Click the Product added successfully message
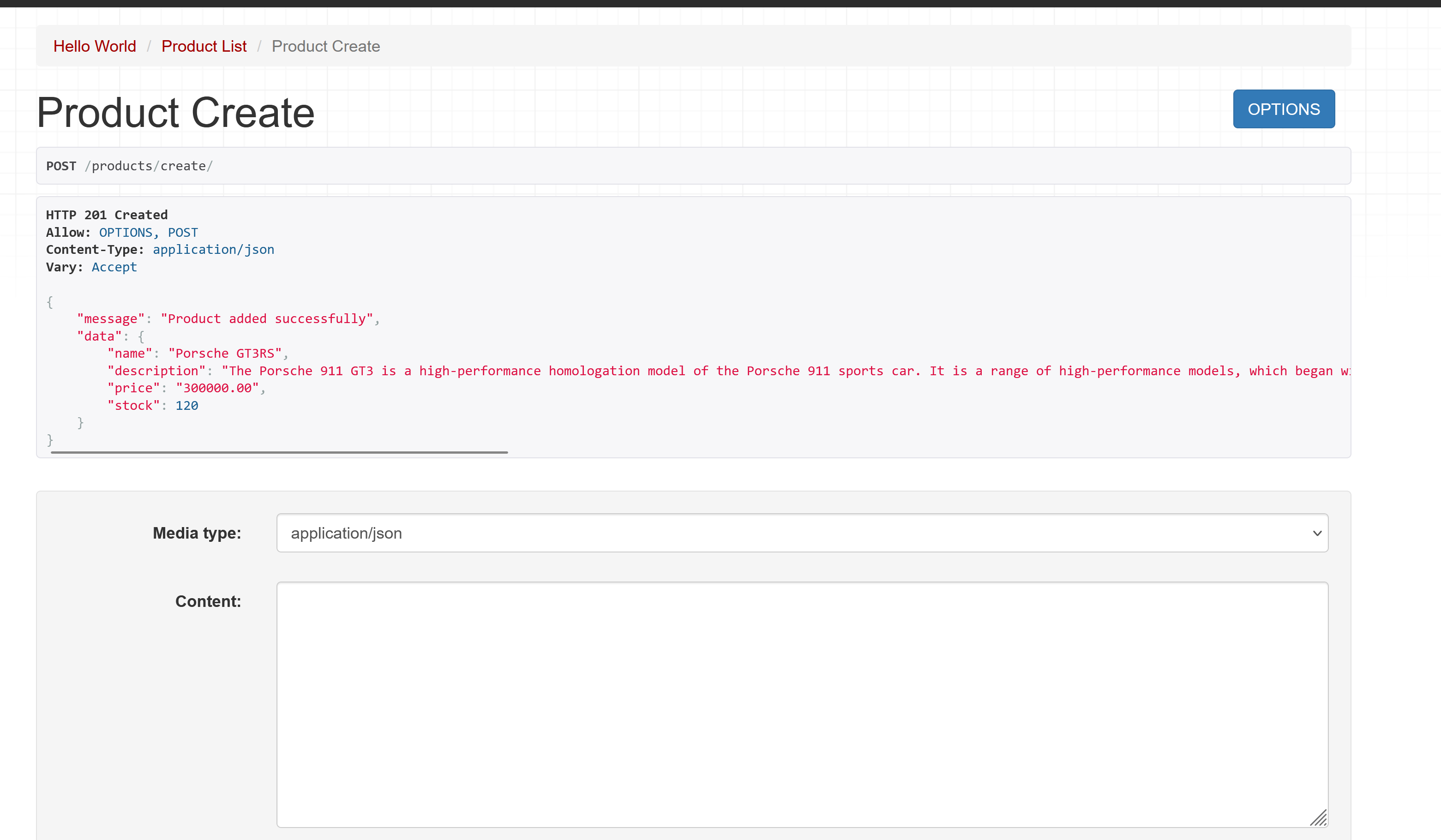1441x840 pixels. (266, 319)
